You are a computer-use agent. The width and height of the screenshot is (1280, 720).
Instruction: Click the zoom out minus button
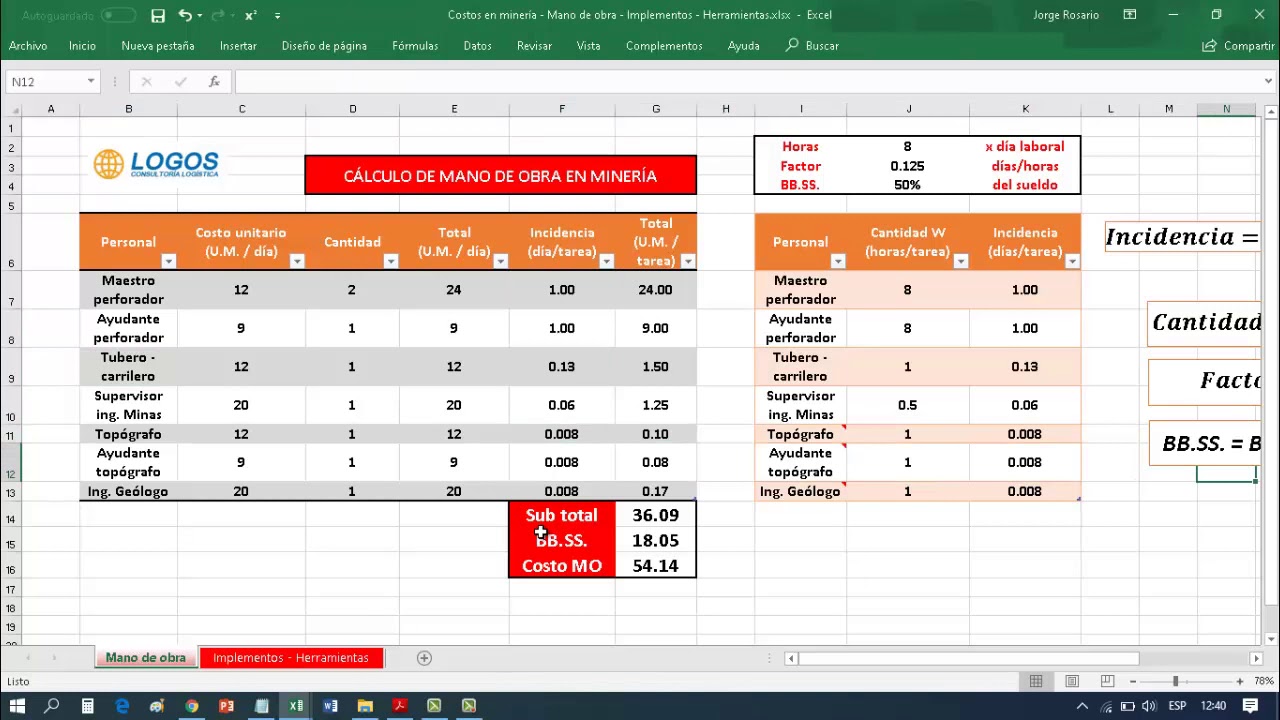pos(1133,682)
